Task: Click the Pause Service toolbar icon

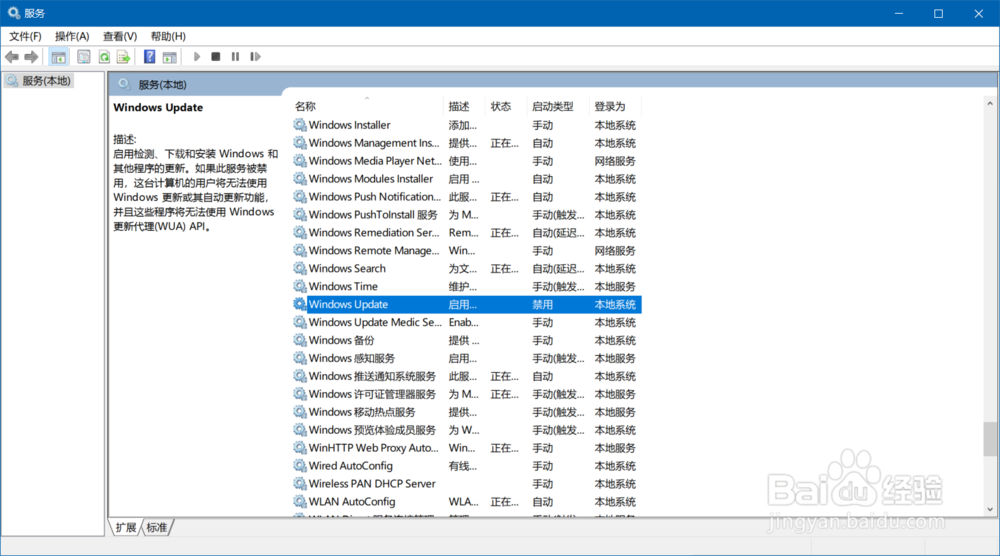Action: pyautogui.click(x=235, y=57)
